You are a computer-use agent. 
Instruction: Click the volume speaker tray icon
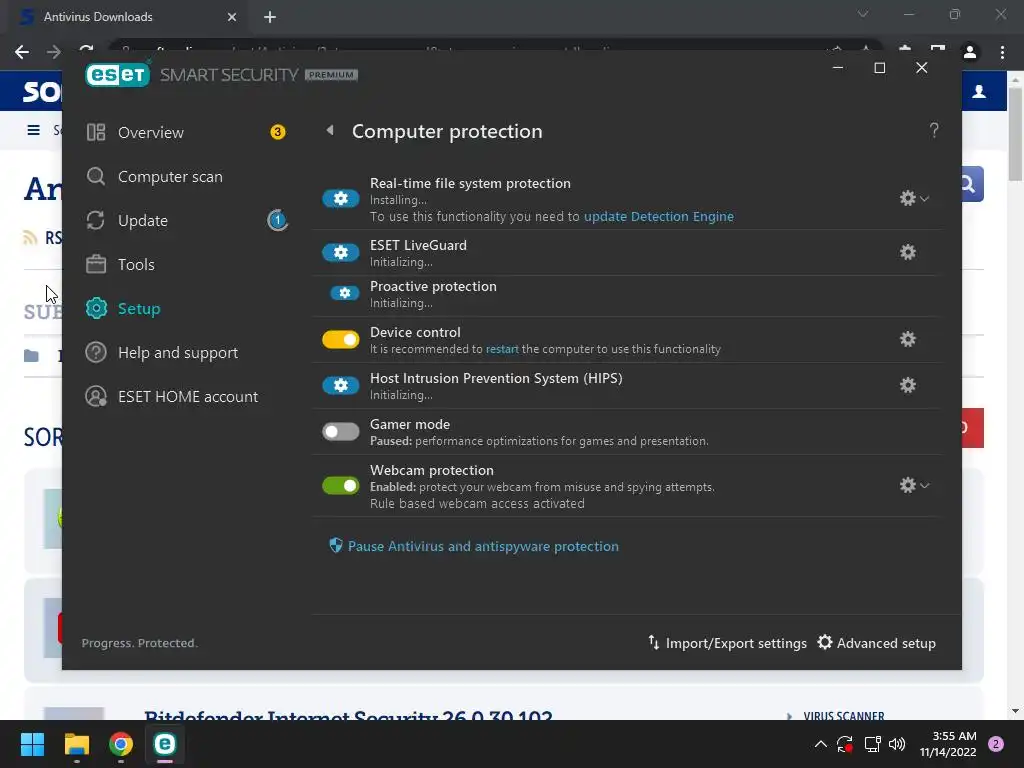point(897,744)
